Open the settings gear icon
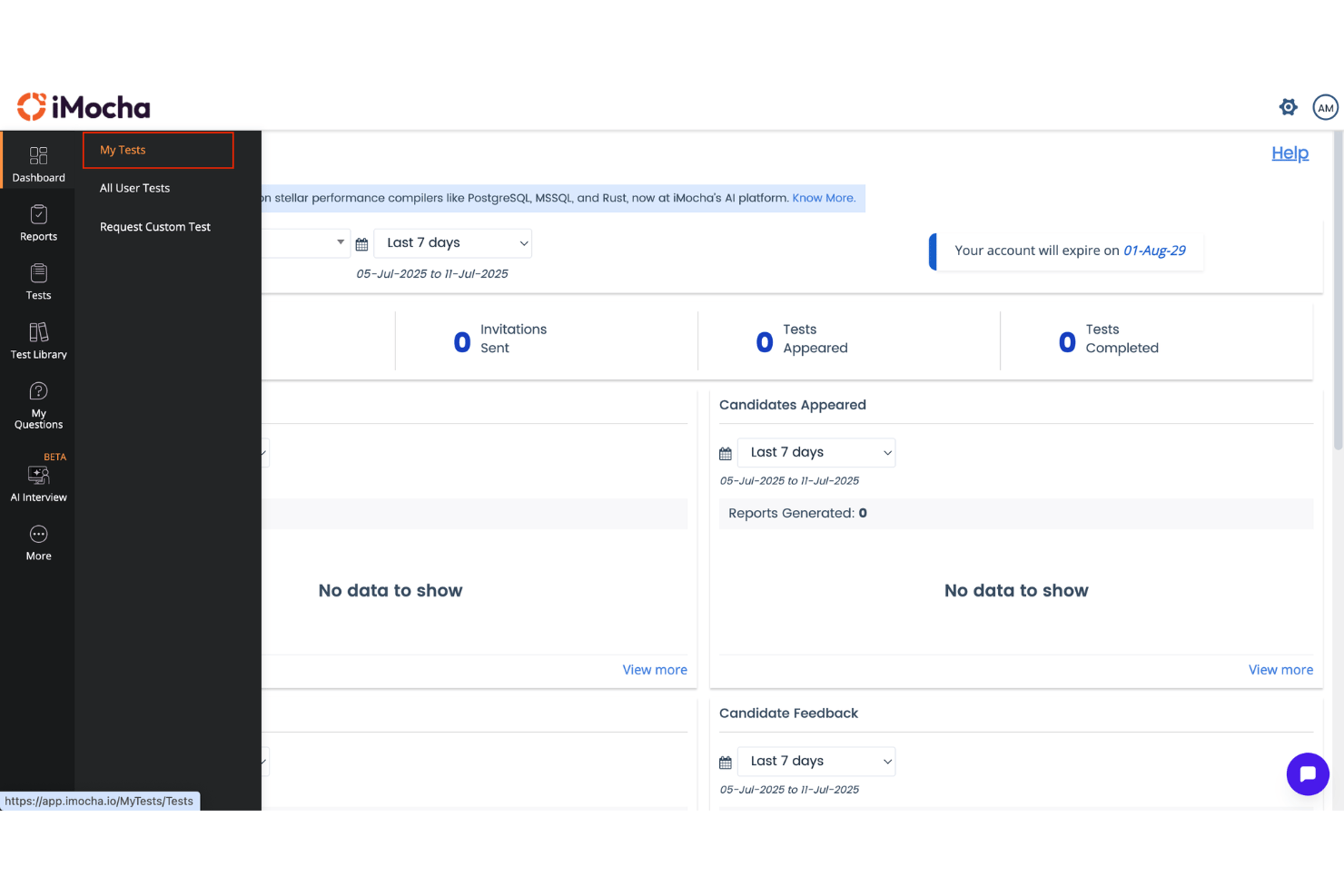The width and height of the screenshot is (1344, 896). [1288, 107]
